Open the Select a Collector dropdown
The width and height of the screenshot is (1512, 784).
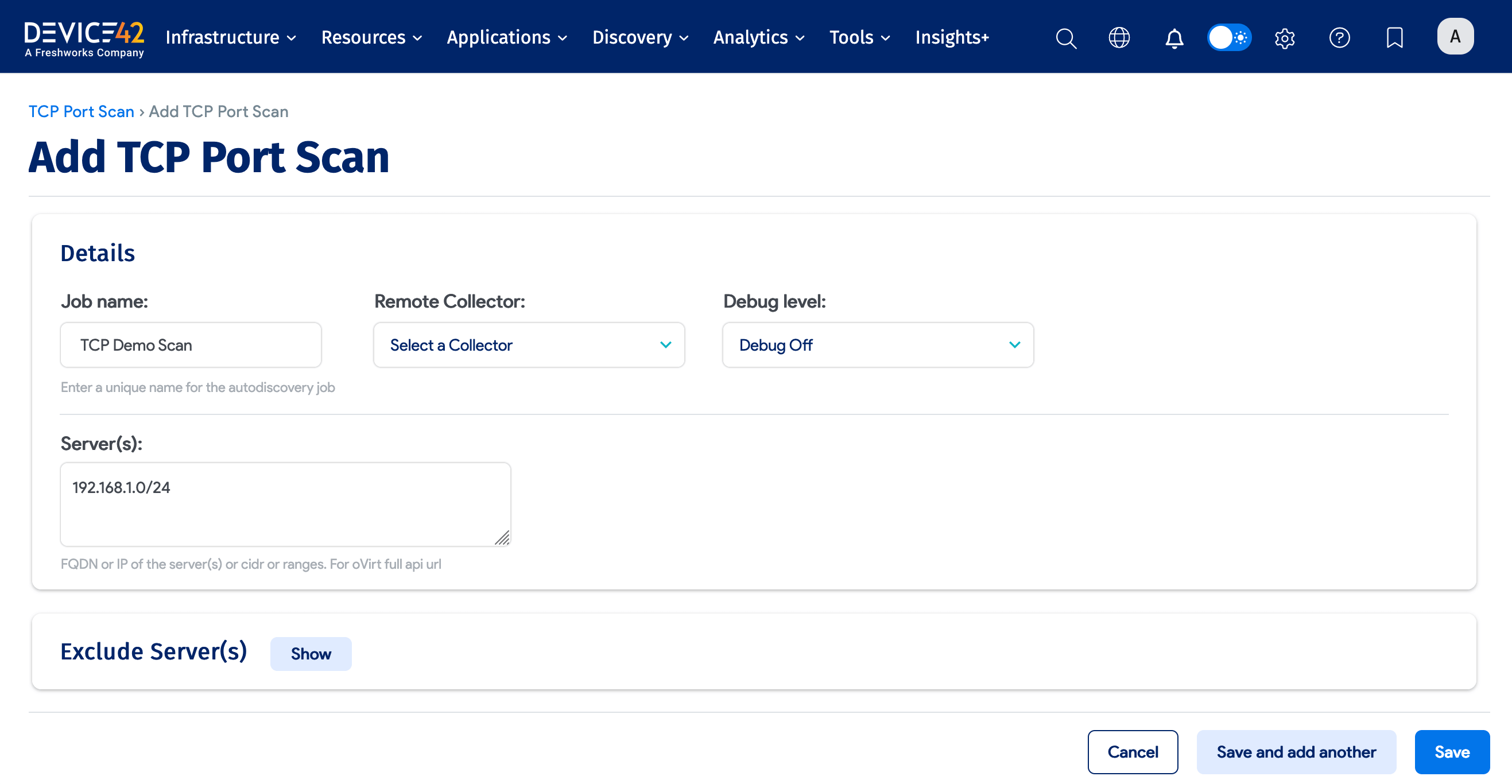coord(528,344)
